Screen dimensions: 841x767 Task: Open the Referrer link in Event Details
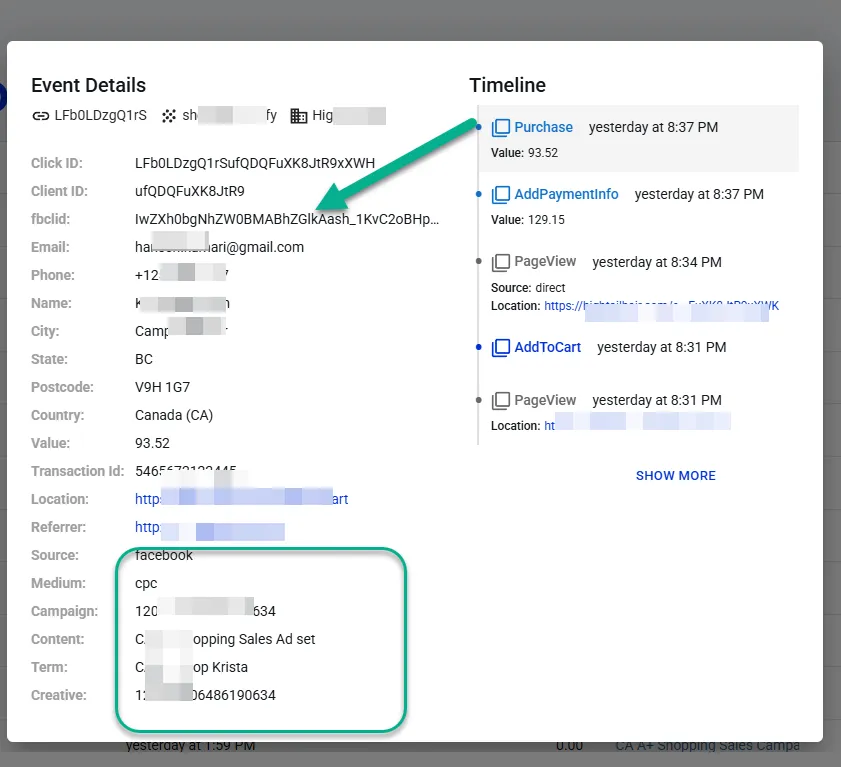pyautogui.click(x=210, y=527)
